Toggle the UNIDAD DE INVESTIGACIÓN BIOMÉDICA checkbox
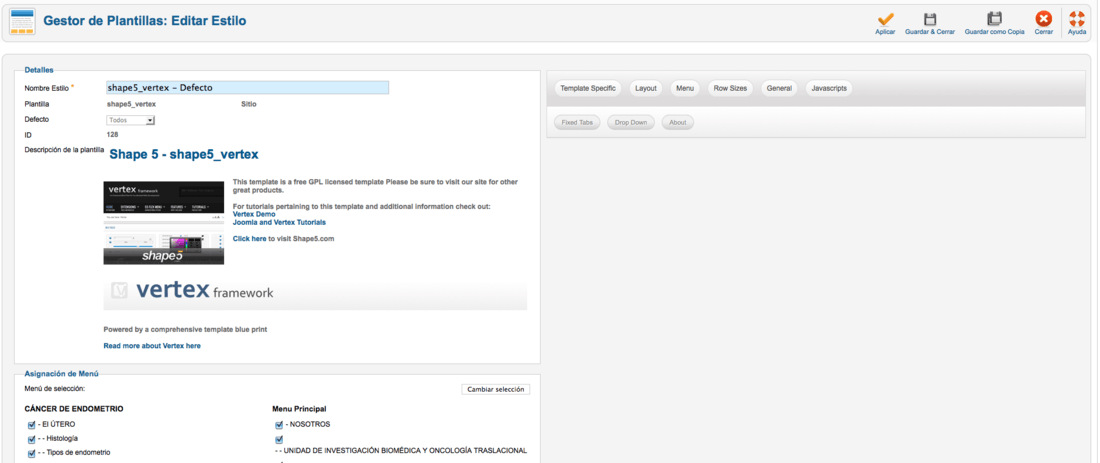Screen dimensions: 1100x463 click(279, 440)
